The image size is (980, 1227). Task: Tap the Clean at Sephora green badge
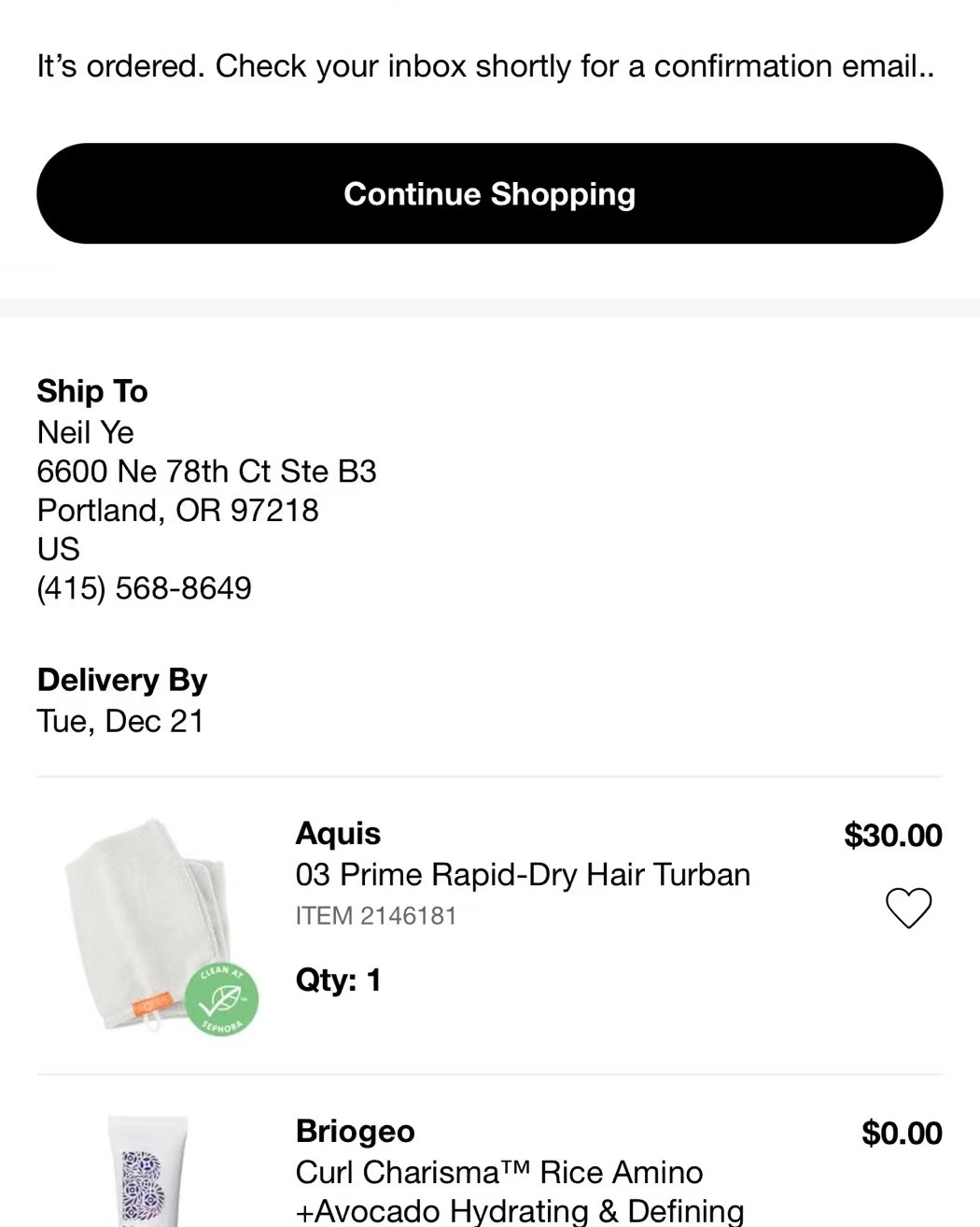click(x=221, y=1000)
